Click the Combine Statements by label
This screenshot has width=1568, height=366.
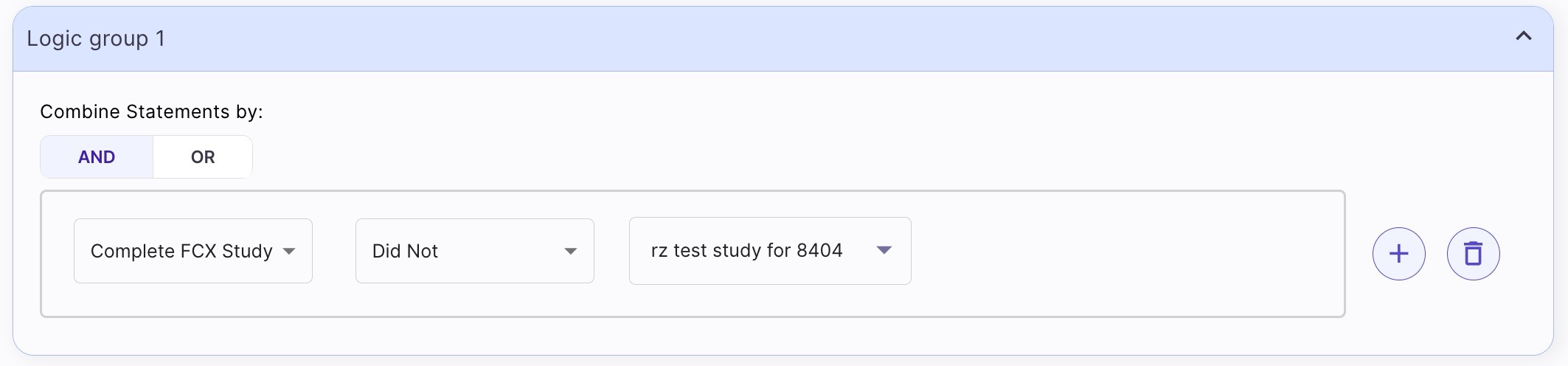click(x=151, y=111)
